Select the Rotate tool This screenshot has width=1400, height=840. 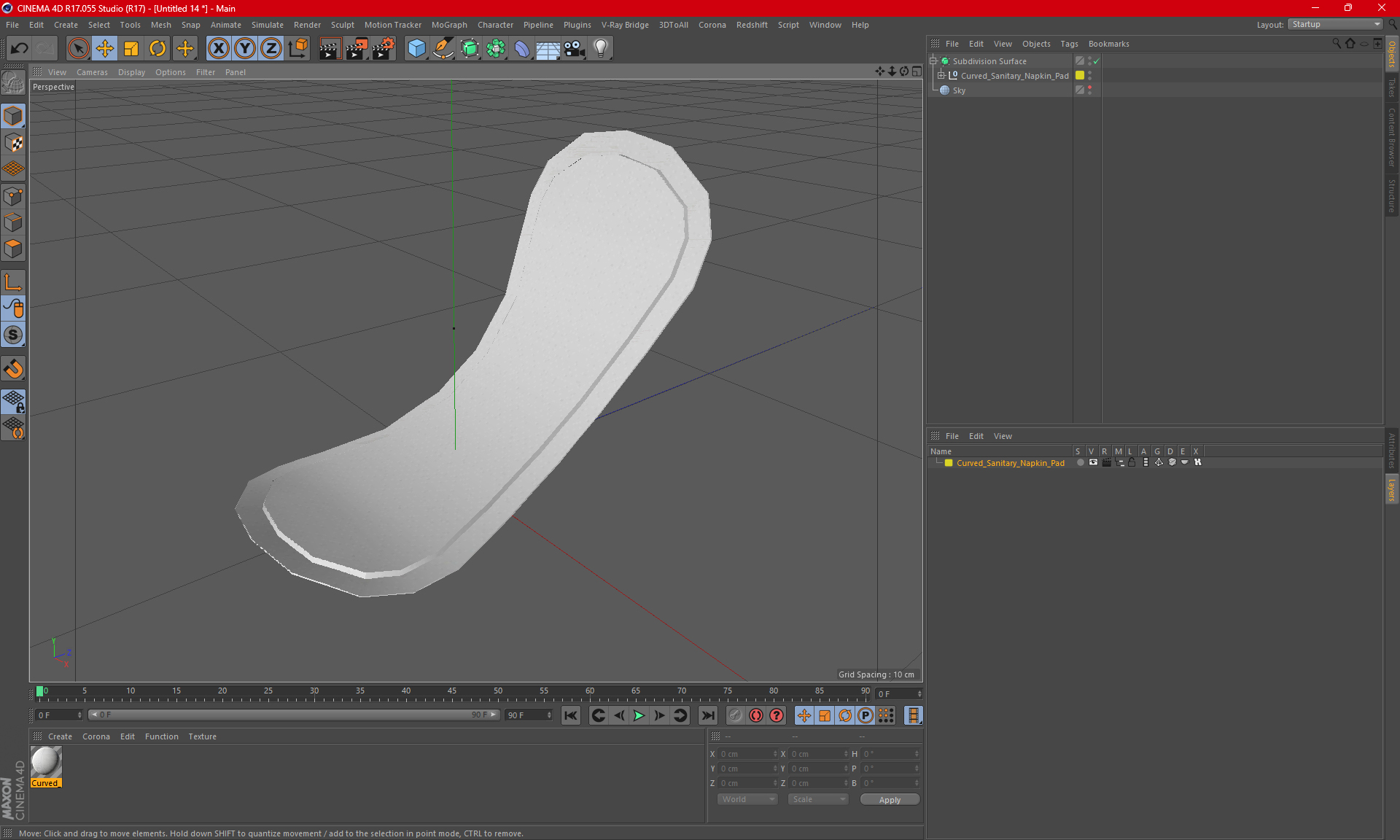coord(157,48)
